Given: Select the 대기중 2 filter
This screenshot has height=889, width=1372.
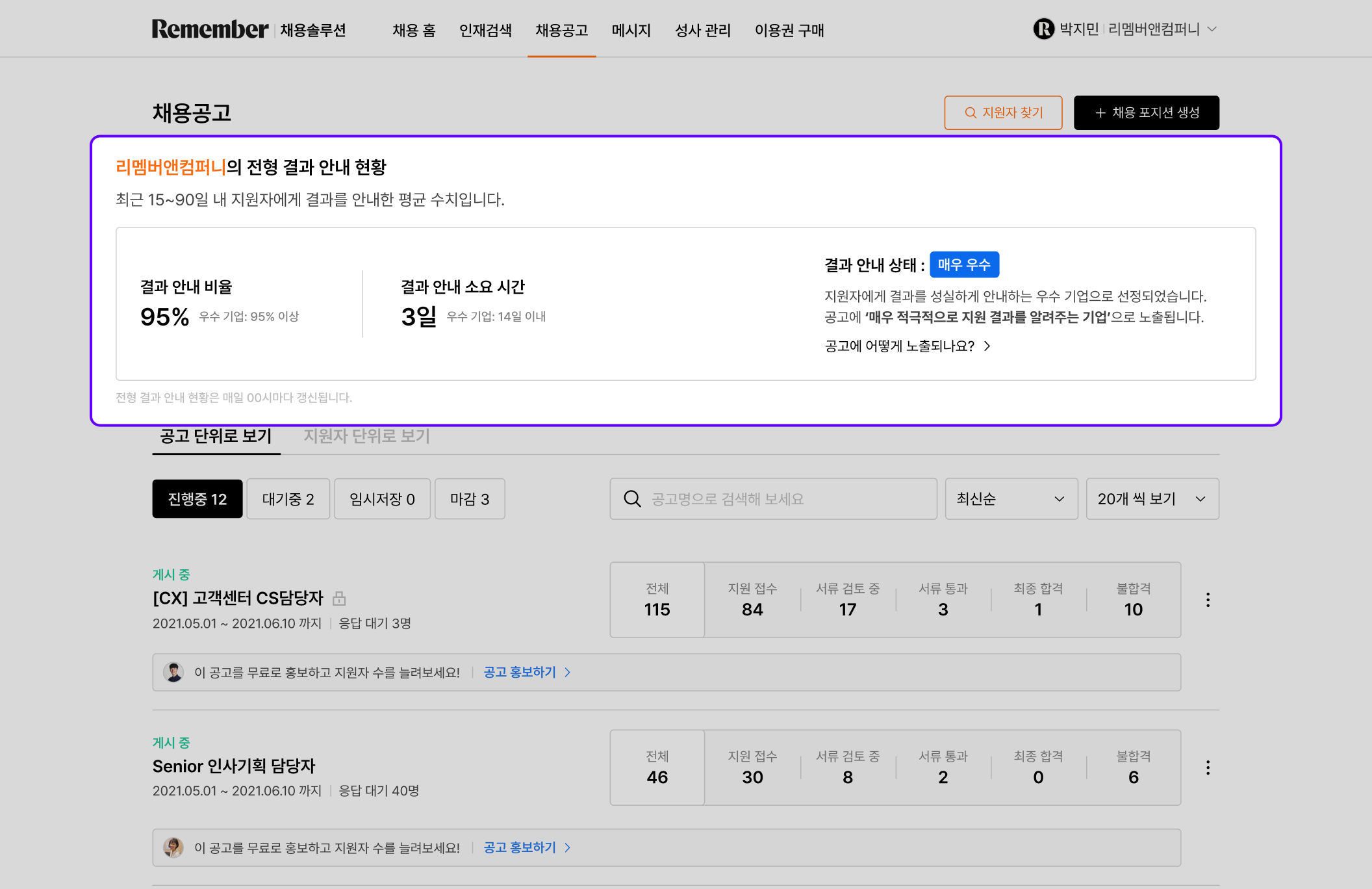Looking at the screenshot, I should pos(288,499).
